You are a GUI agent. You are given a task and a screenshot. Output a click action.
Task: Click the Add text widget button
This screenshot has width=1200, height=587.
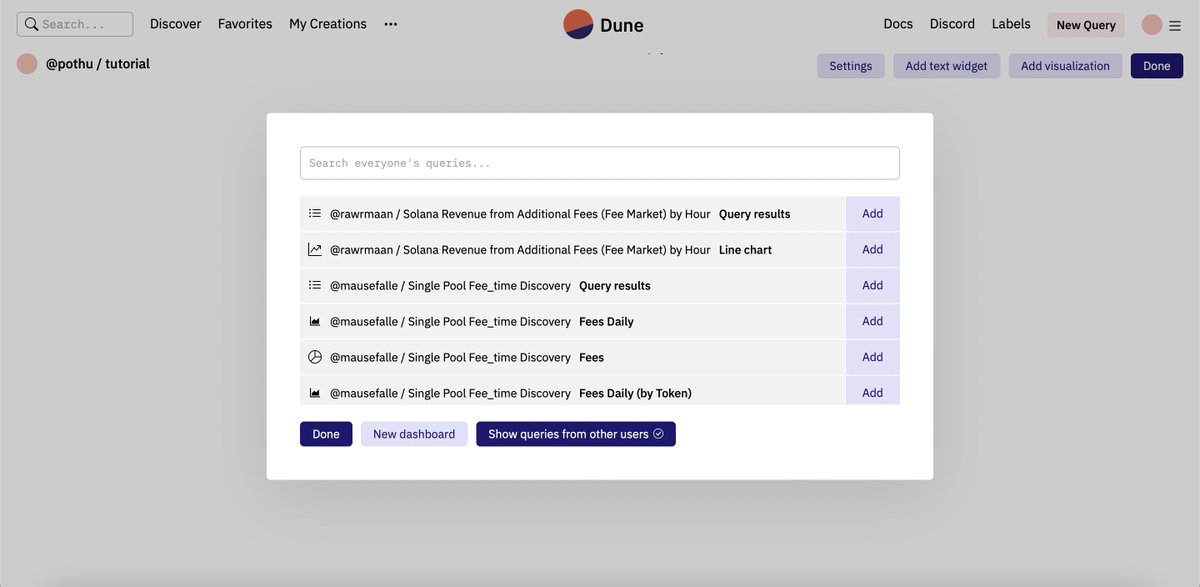(946, 66)
